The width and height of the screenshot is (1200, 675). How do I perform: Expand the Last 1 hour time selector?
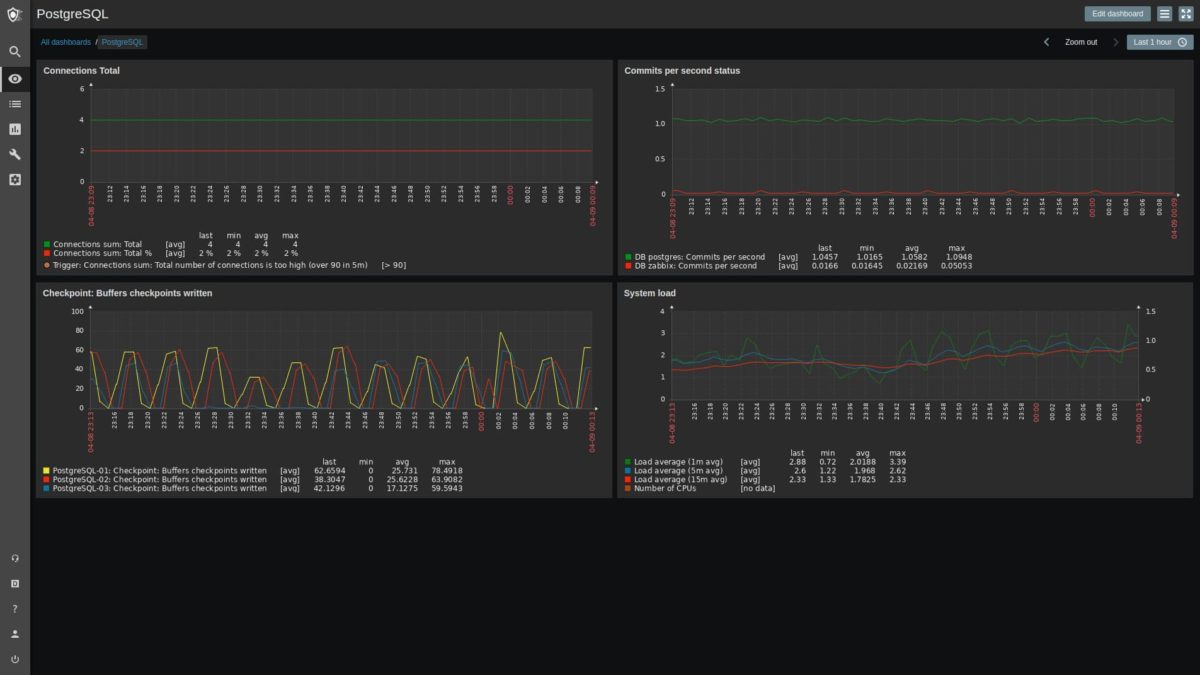tap(1159, 42)
